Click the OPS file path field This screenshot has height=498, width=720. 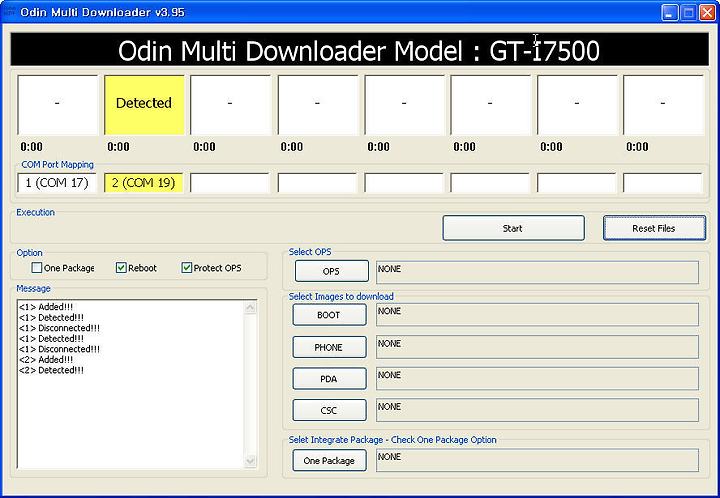click(x=537, y=273)
